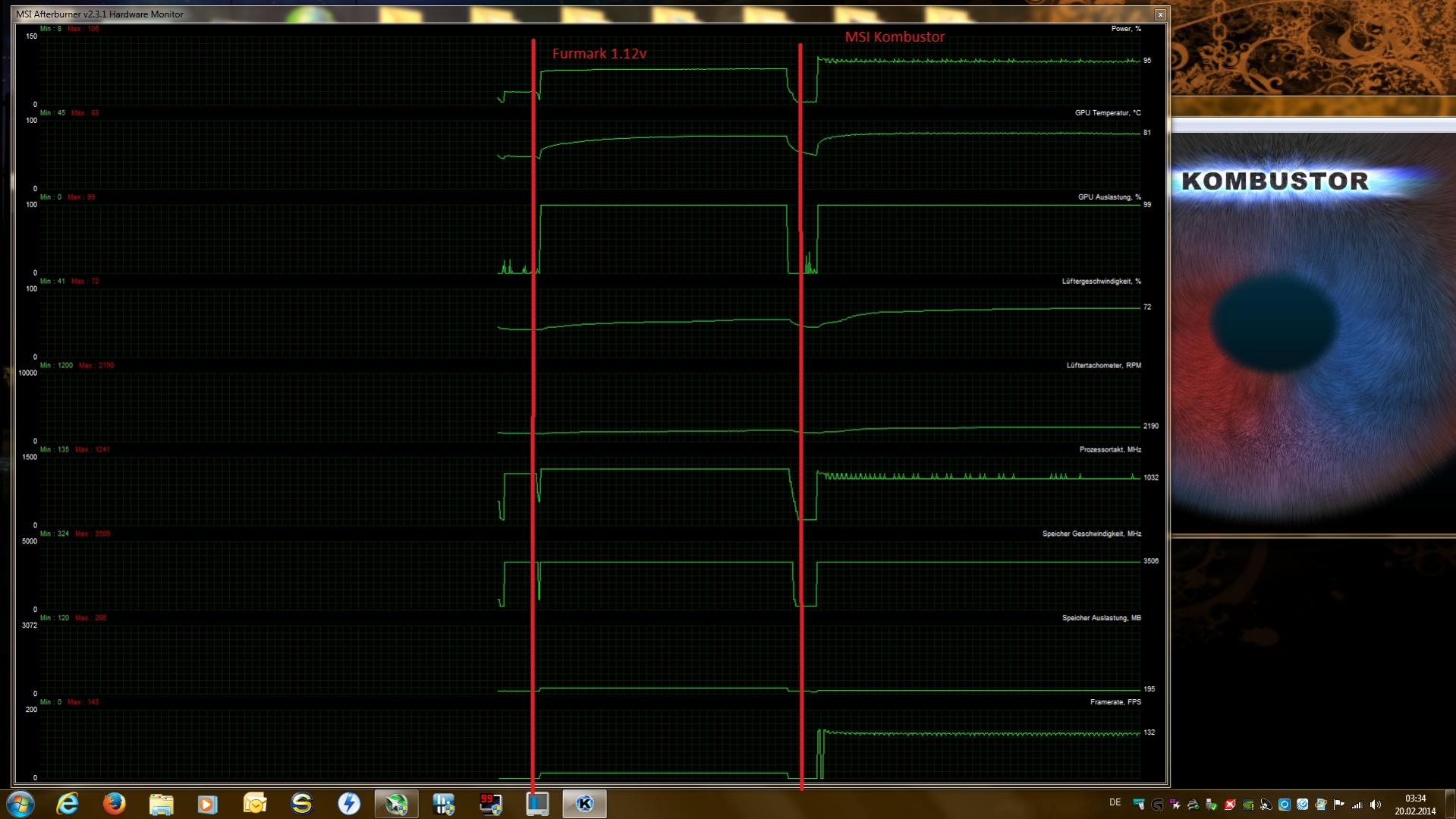Open Windows Explorer folder icon in taskbar
The height and width of the screenshot is (819, 1456).
tap(161, 804)
